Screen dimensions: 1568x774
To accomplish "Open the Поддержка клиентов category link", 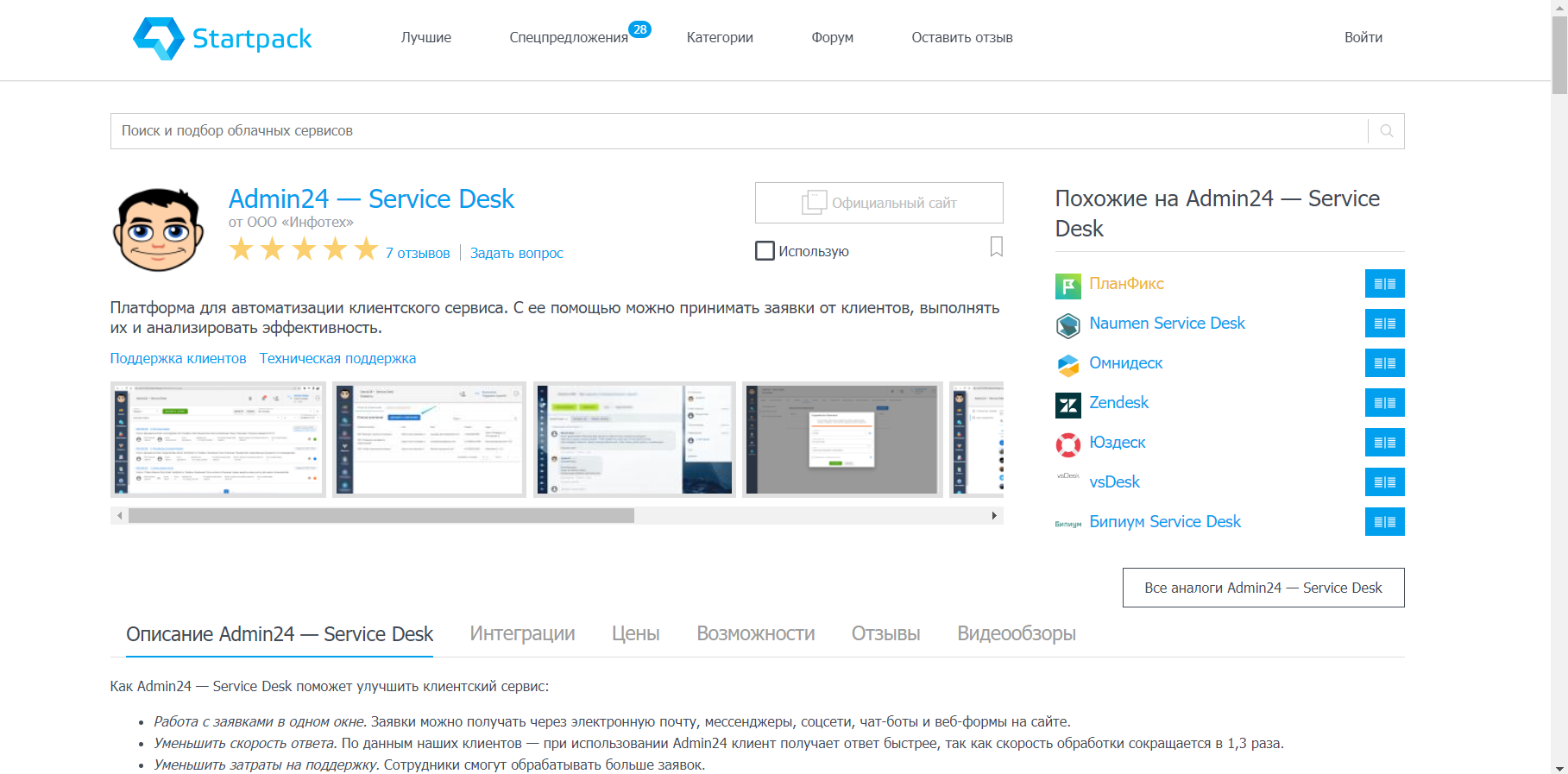I will pyautogui.click(x=179, y=358).
